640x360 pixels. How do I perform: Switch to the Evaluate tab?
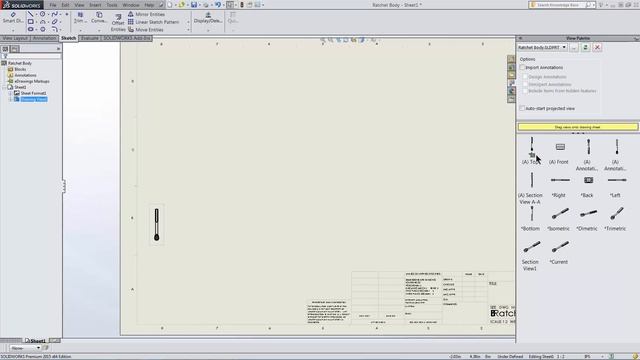coord(89,38)
